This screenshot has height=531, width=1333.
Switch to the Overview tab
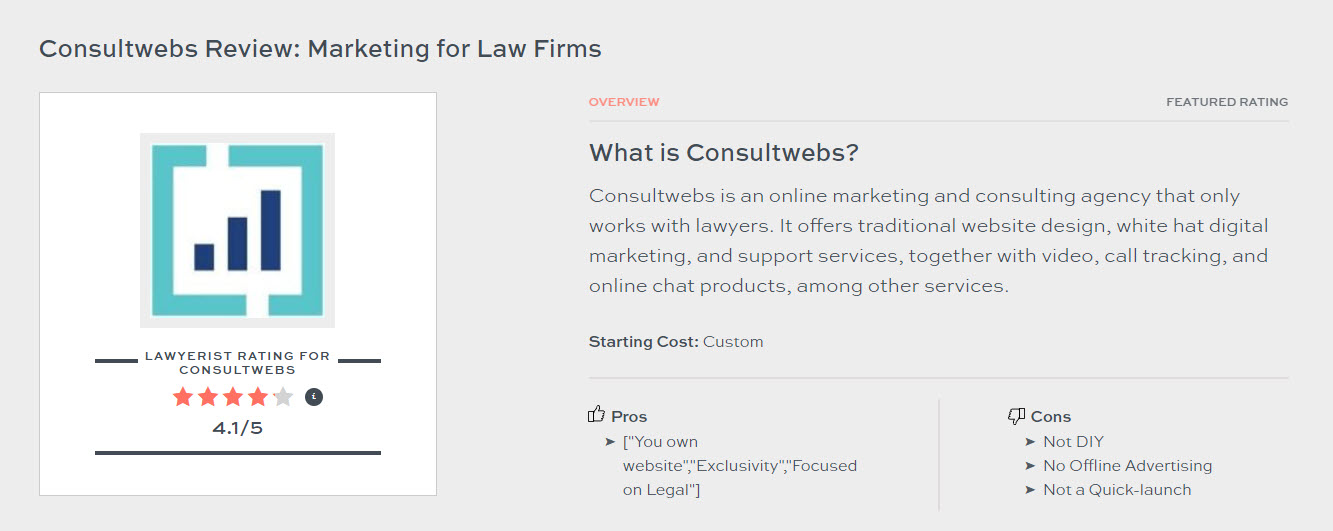point(624,102)
